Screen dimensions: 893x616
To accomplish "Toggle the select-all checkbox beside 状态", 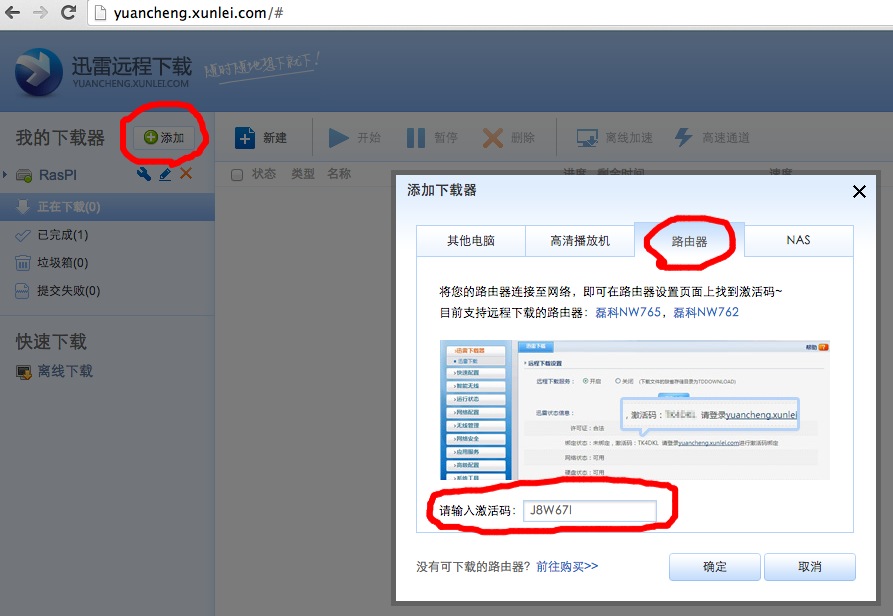I will (x=237, y=175).
